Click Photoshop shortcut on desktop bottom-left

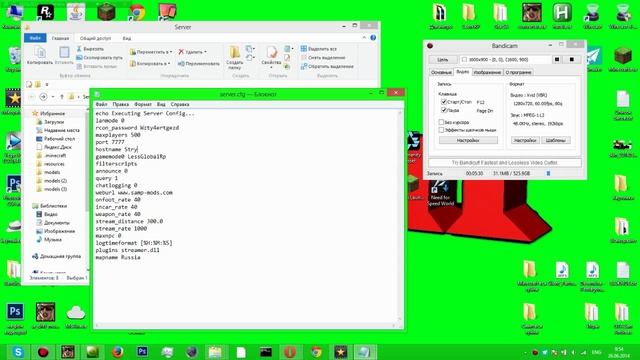(15, 312)
